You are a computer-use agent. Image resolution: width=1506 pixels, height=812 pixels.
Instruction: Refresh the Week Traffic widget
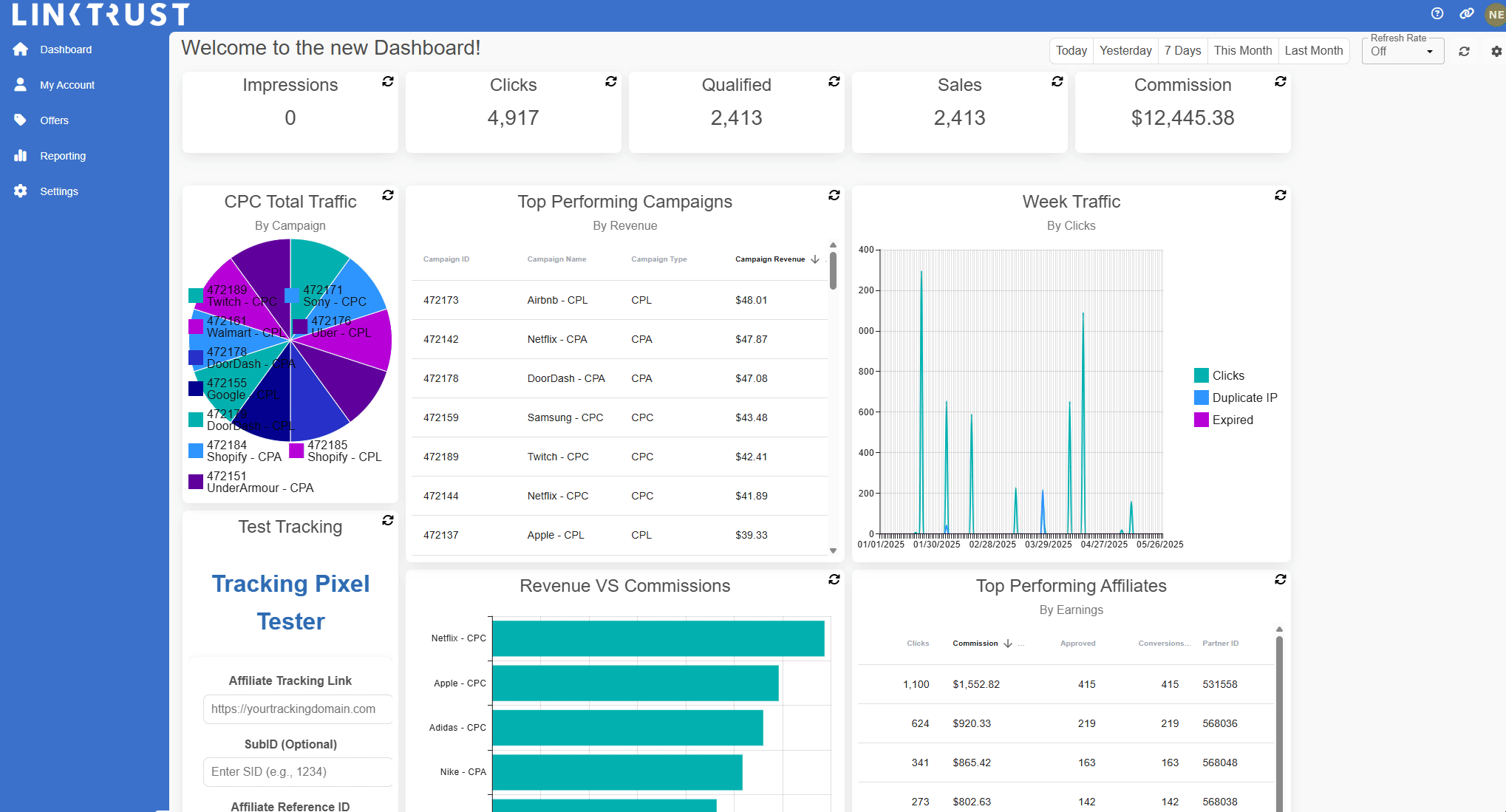click(x=1281, y=195)
